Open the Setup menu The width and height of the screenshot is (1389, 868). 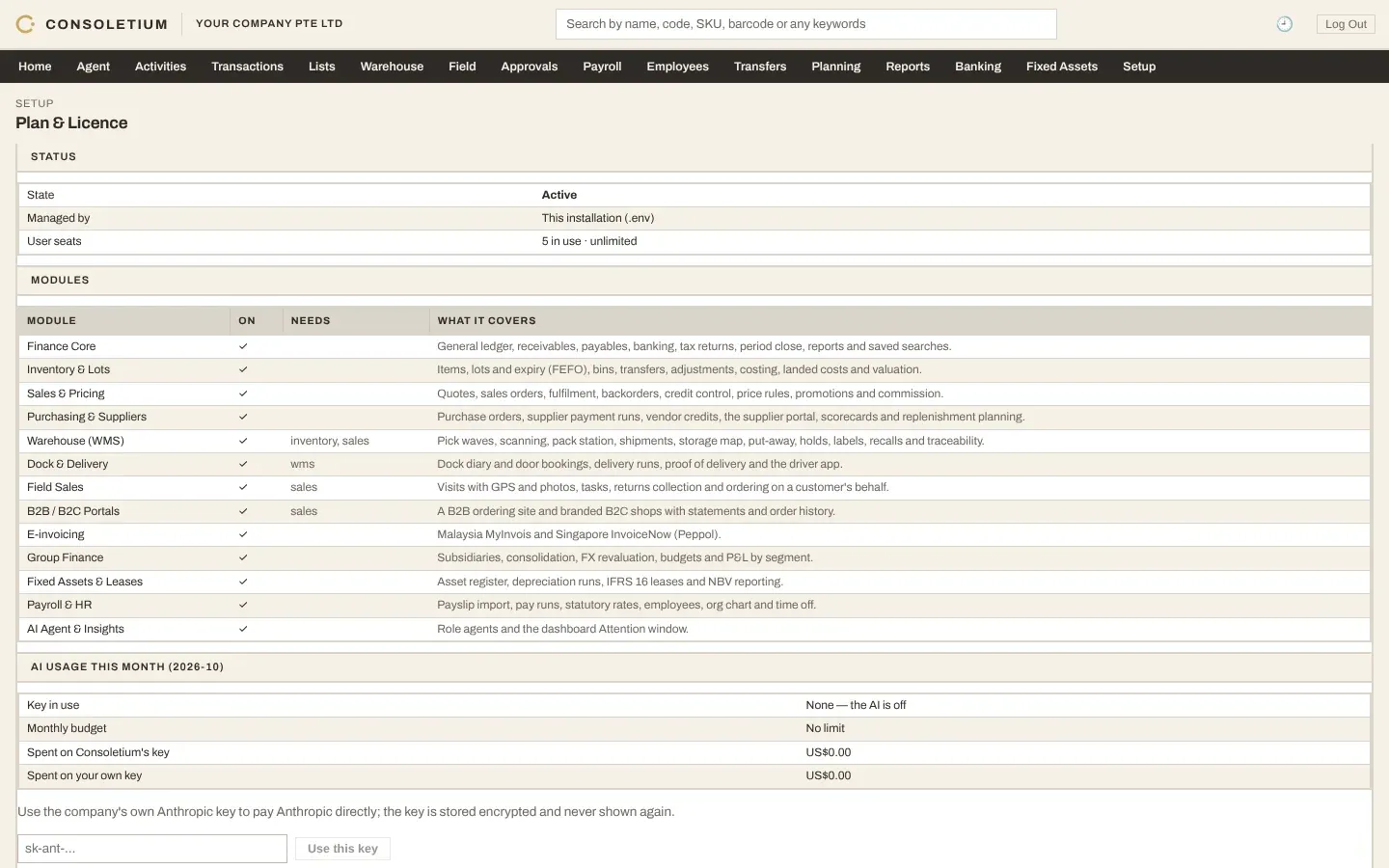coord(1139,67)
